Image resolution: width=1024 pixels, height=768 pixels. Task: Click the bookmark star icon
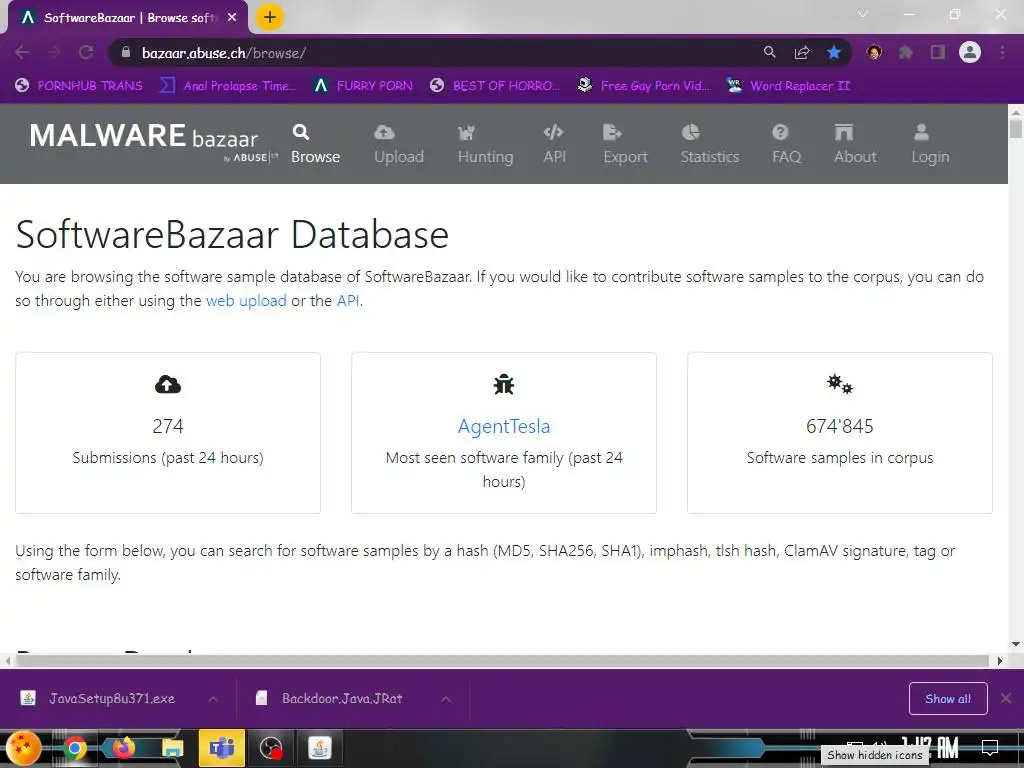tap(834, 52)
